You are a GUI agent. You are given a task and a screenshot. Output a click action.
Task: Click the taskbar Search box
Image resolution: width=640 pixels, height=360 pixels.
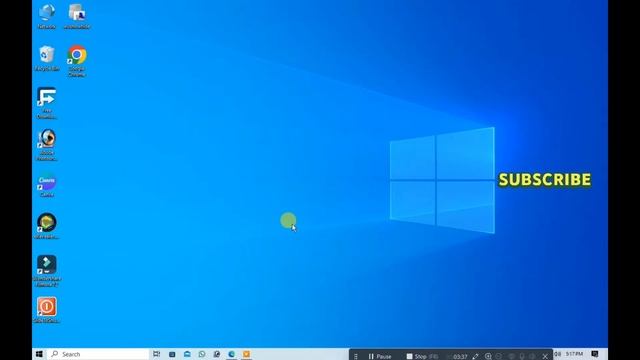tap(98, 354)
